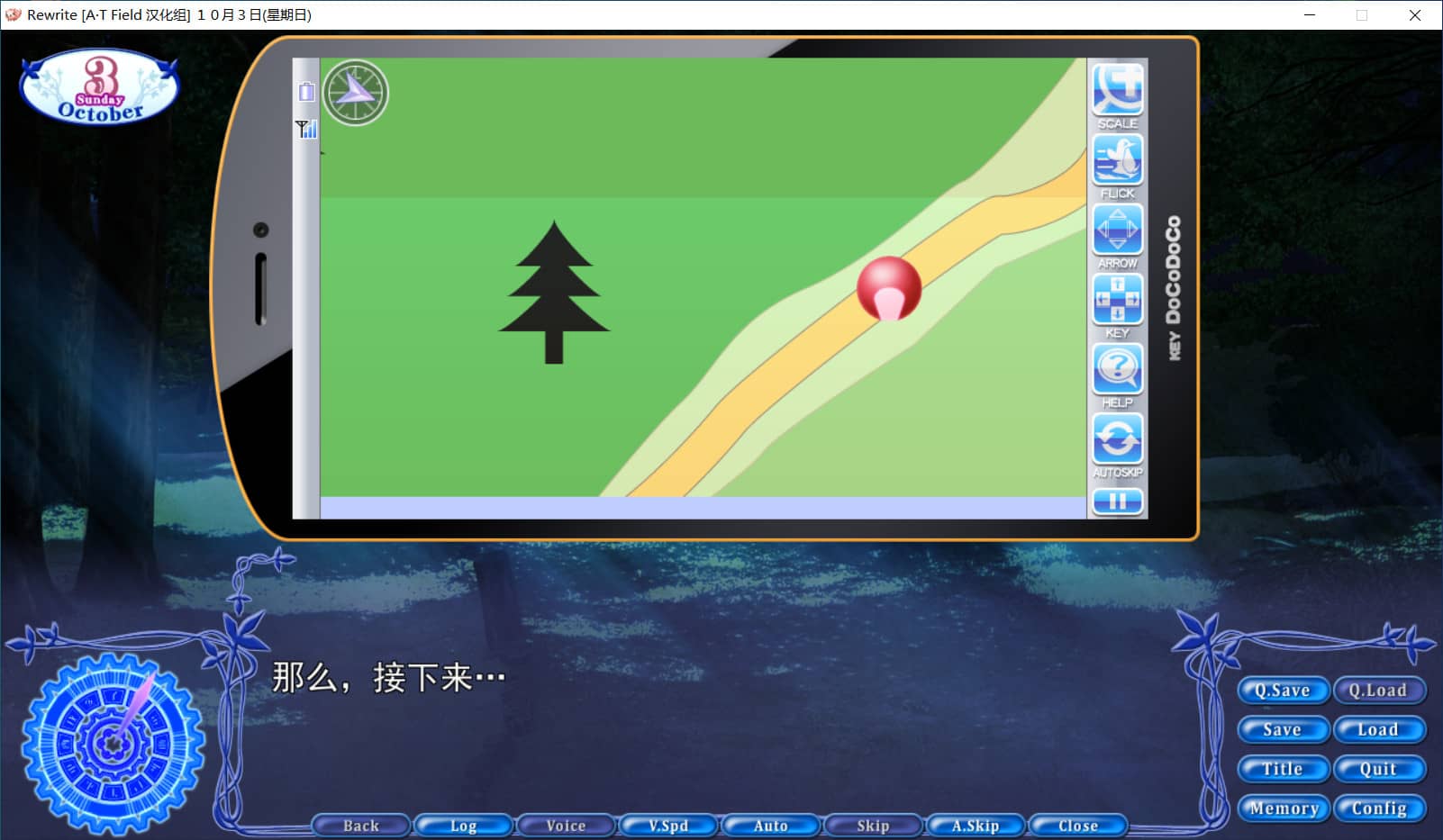Click the Voice button
1443x840 pixels.
566,826
